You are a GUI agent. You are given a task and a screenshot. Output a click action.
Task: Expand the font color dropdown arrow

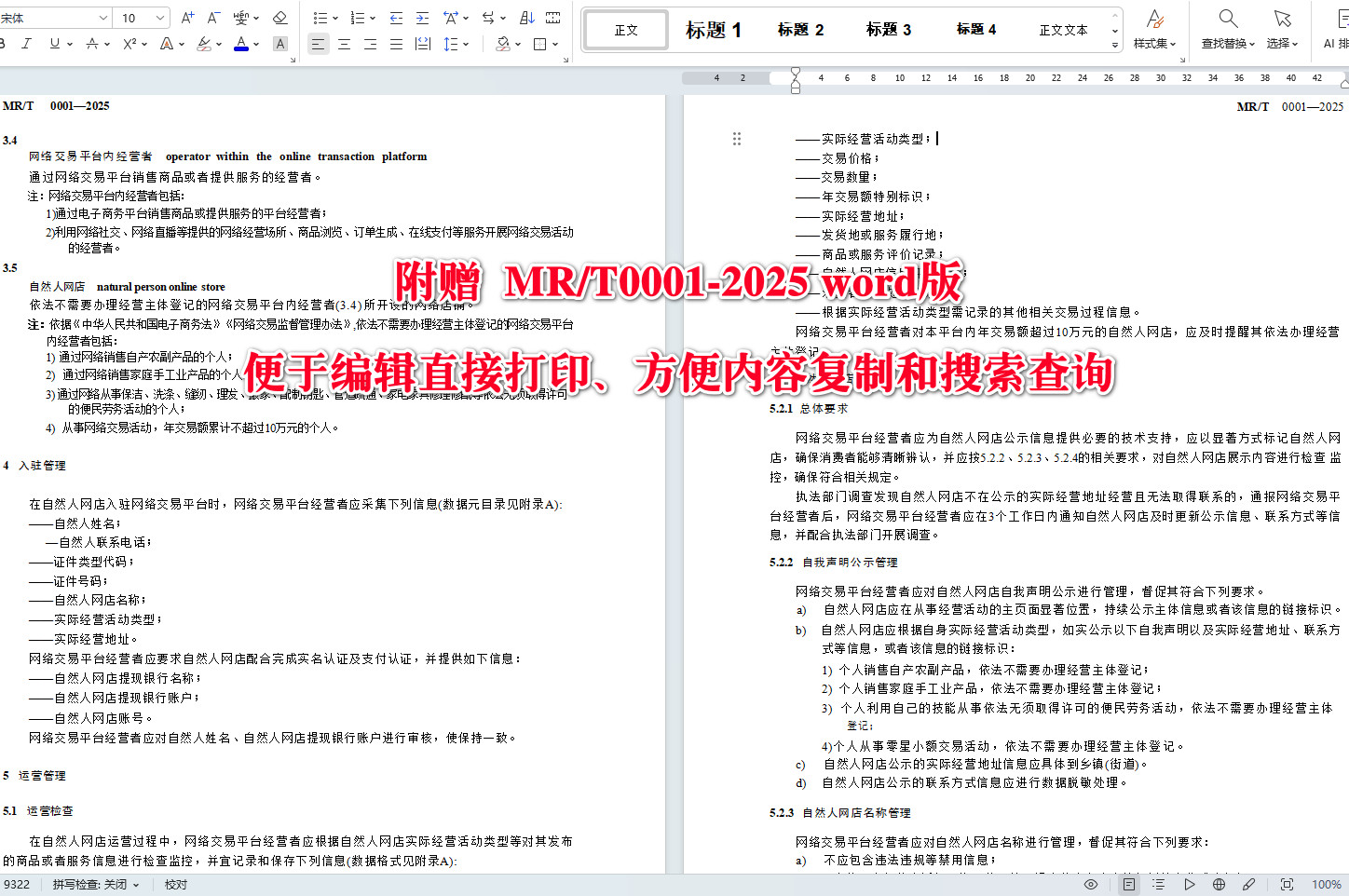[x=254, y=43]
